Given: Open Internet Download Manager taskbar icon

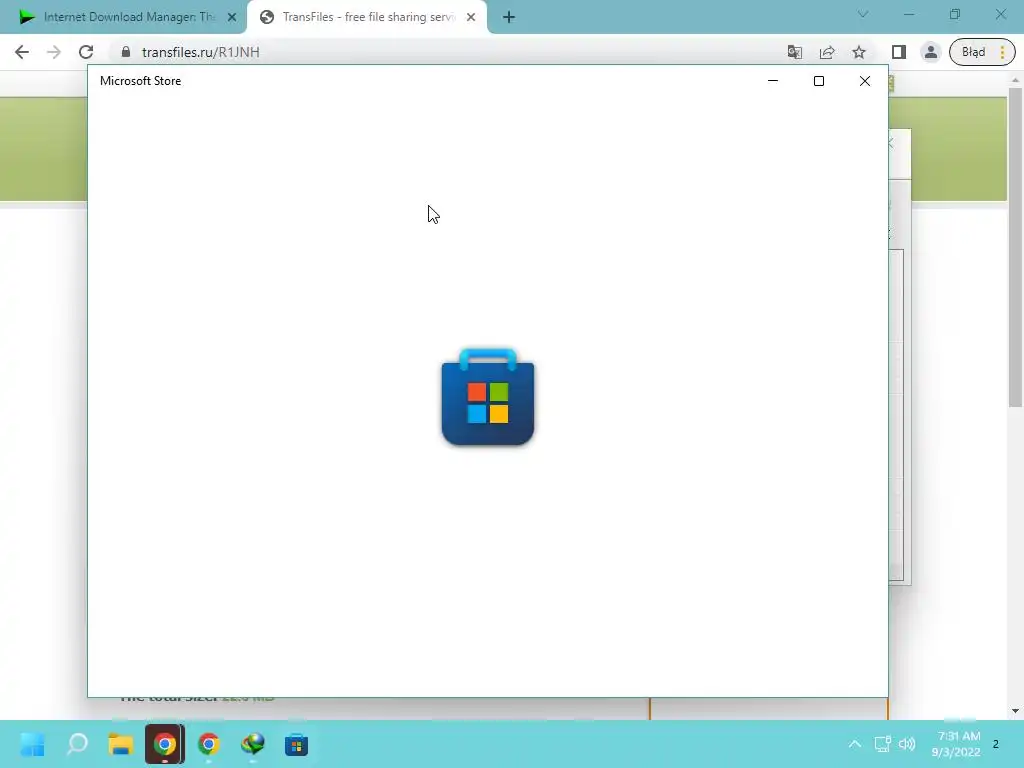Looking at the screenshot, I should [252, 744].
